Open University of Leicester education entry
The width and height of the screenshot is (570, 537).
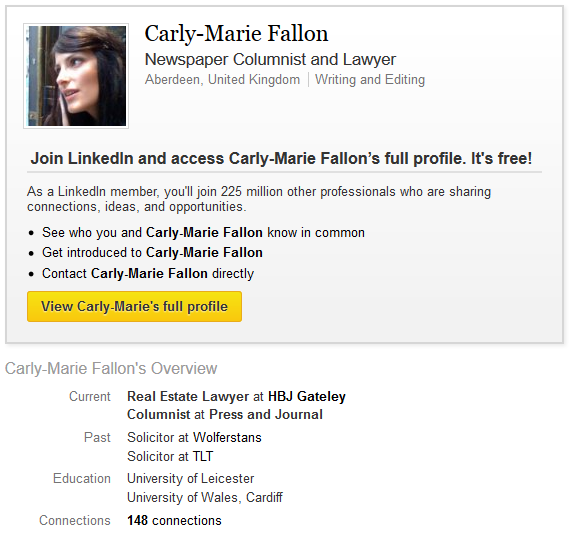pyautogui.click(x=190, y=478)
